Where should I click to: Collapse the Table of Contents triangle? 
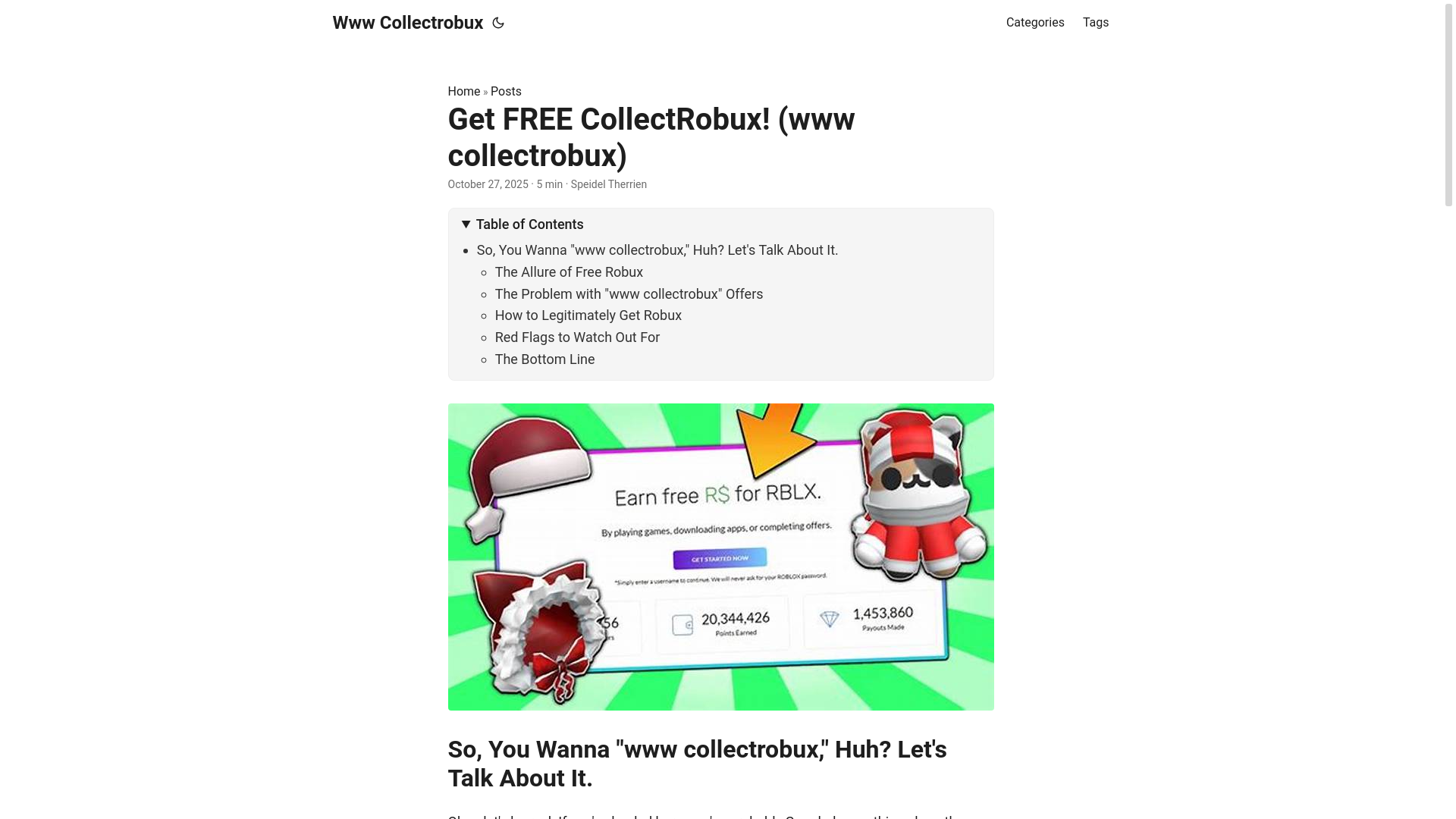(x=466, y=224)
